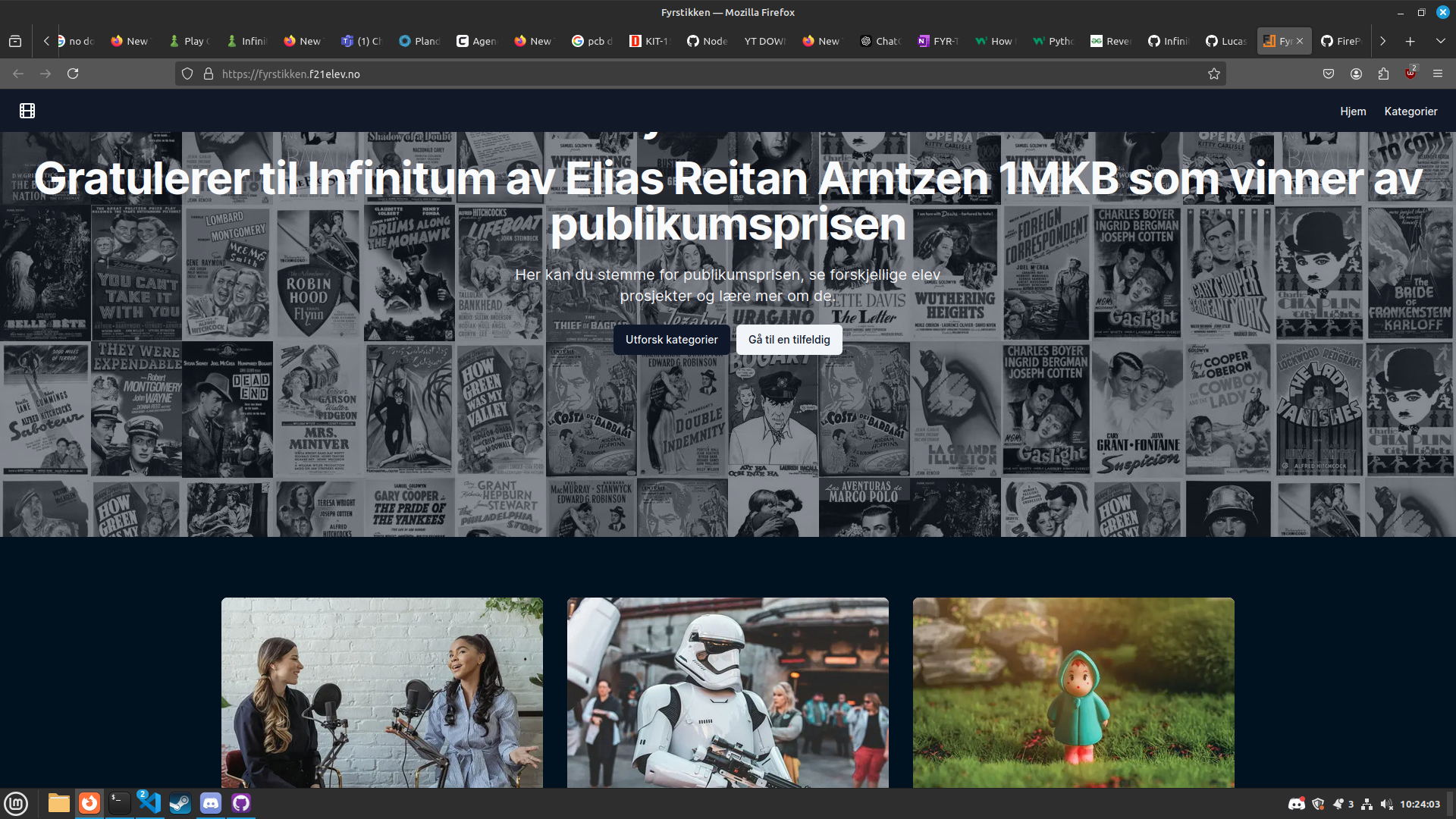Switch to the GitHub 'Node' tab
Screen dimensions: 1456x819
click(708, 41)
